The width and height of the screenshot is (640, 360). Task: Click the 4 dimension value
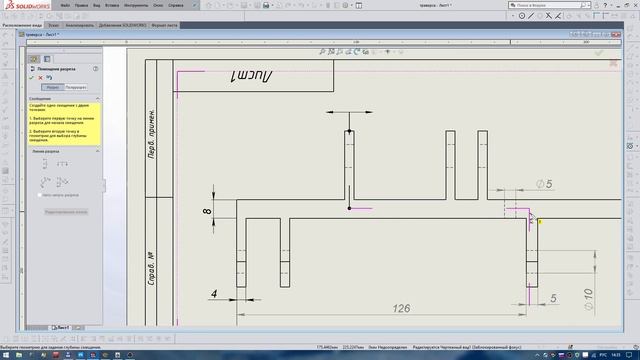[x=214, y=294]
